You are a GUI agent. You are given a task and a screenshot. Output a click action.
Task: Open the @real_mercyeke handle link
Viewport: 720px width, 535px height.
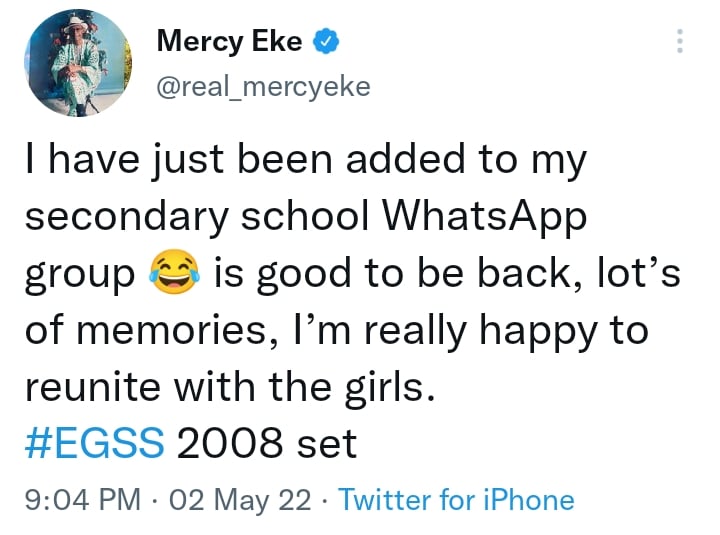tap(264, 87)
